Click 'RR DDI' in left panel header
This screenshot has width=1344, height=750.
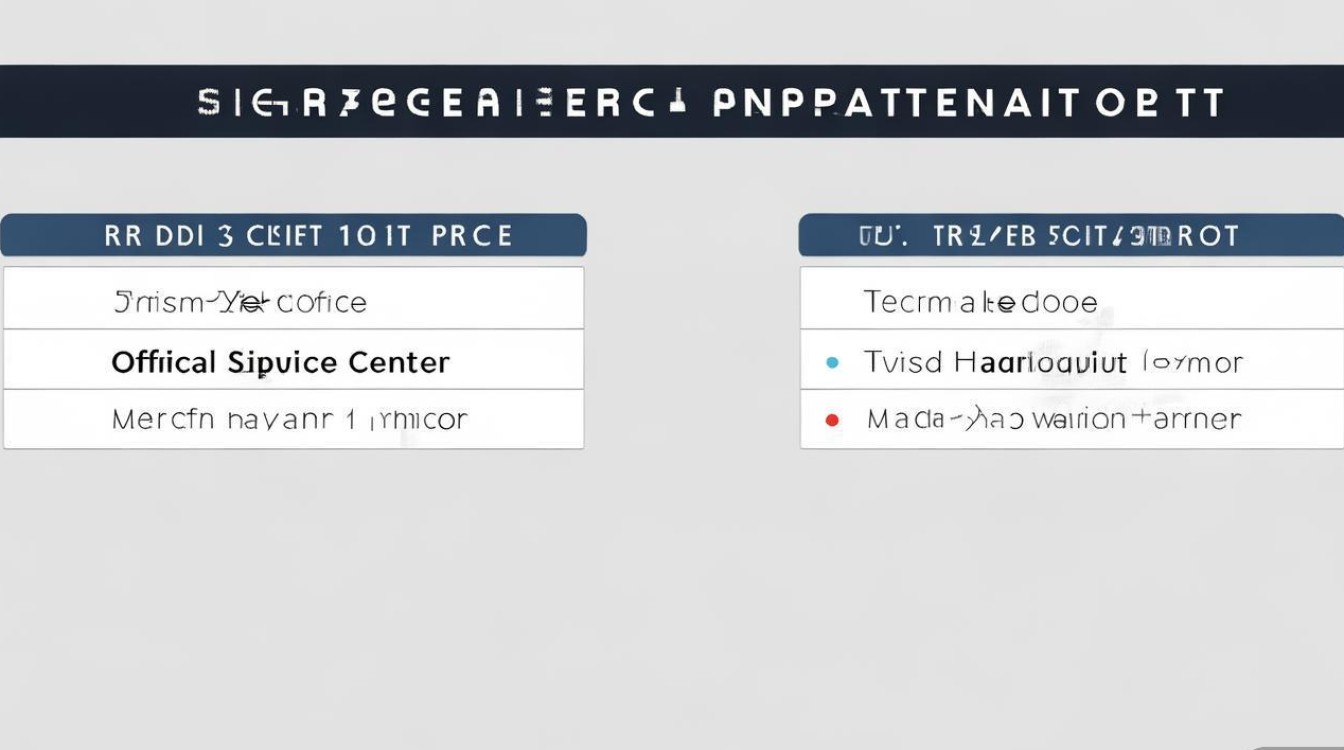pos(154,236)
